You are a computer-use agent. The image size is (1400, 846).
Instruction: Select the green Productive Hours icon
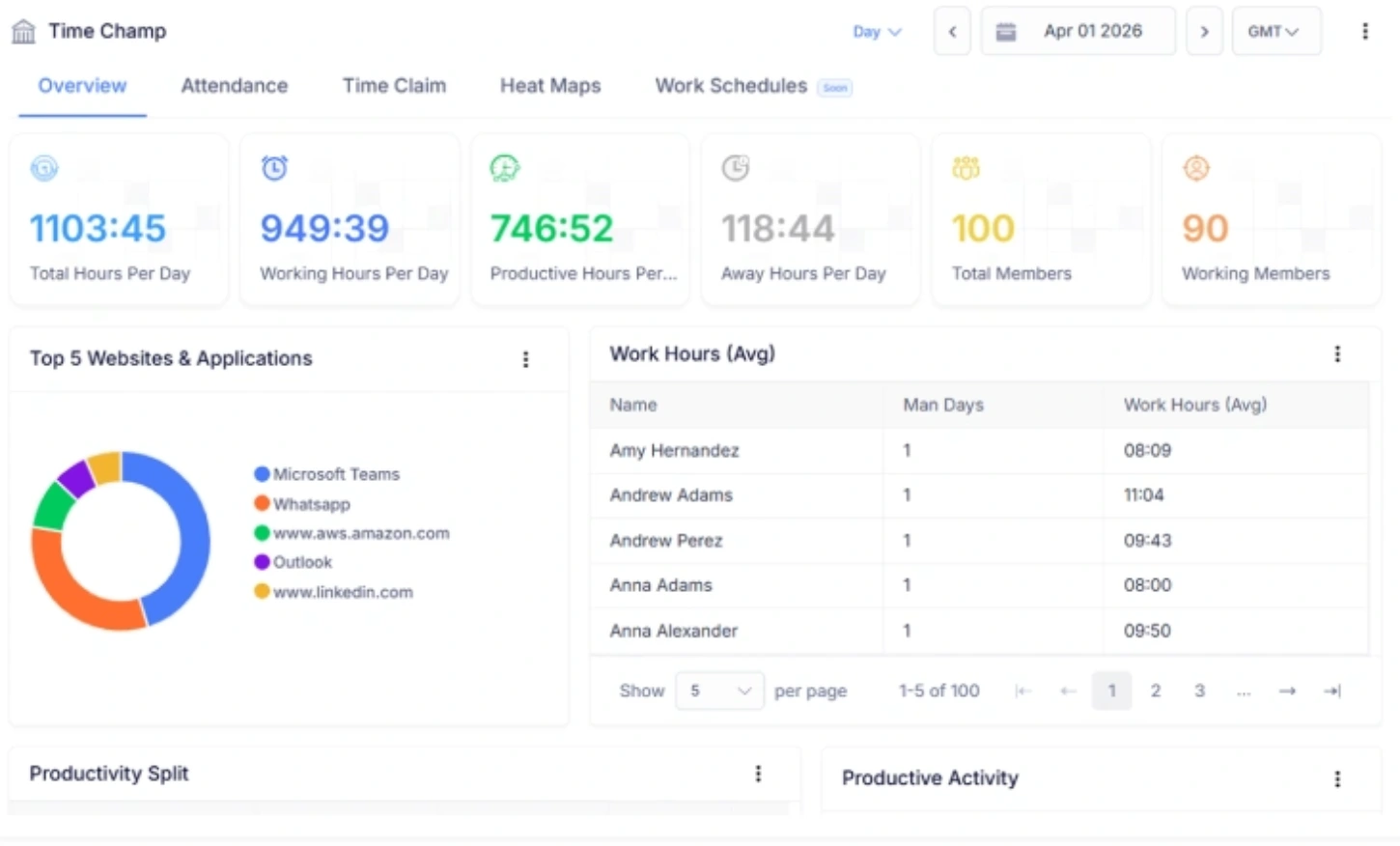(x=505, y=167)
